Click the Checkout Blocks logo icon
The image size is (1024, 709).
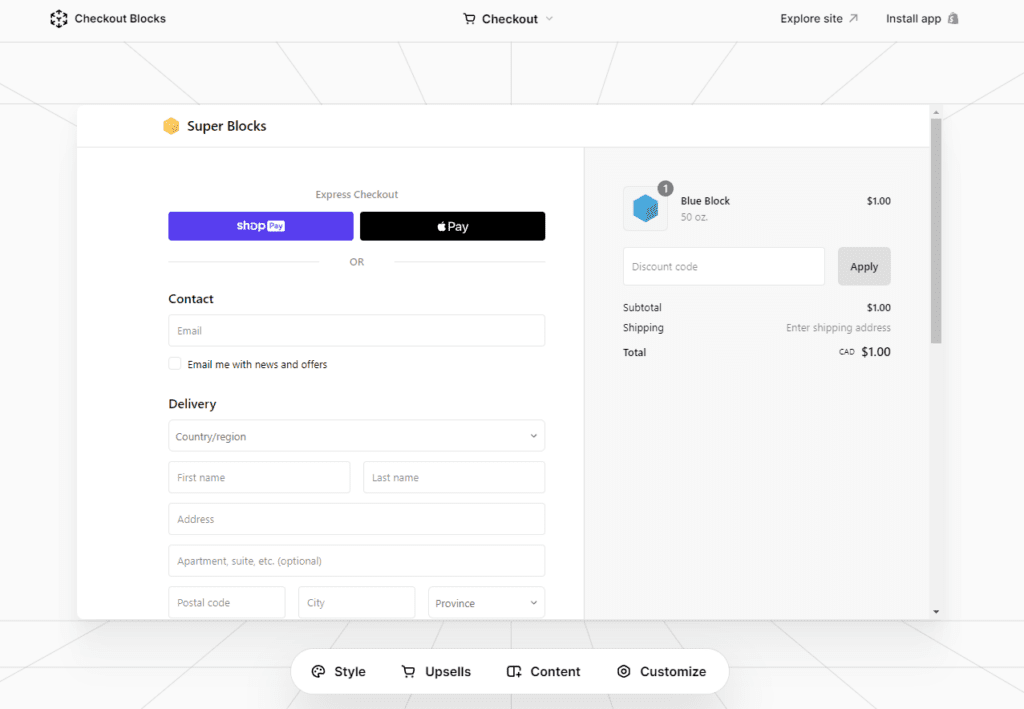point(58,18)
